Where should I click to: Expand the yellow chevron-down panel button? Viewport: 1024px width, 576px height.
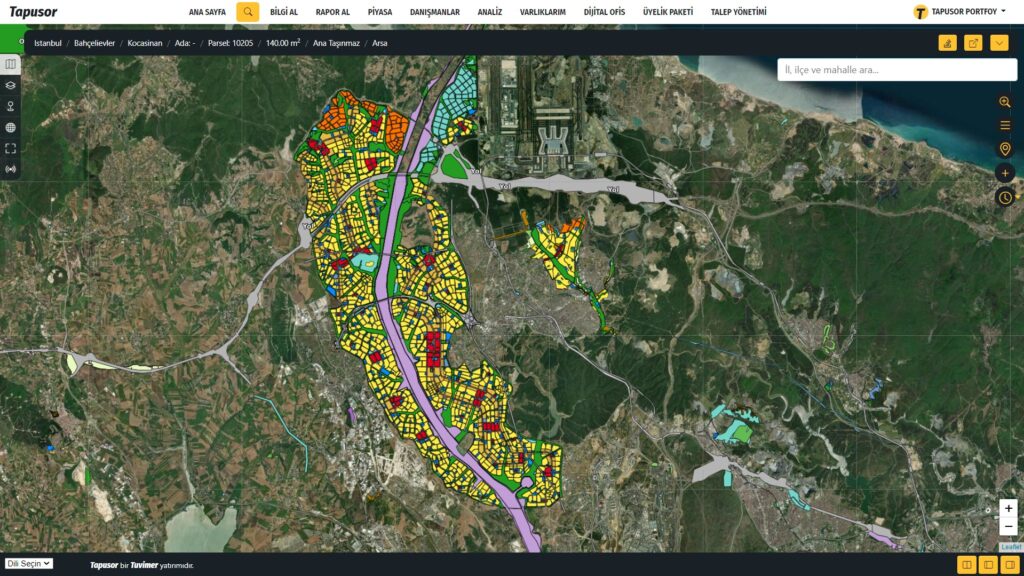tap(999, 43)
